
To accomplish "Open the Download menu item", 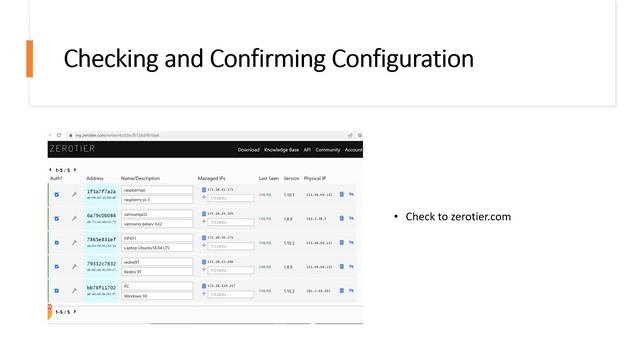I will (x=249, y=150).
